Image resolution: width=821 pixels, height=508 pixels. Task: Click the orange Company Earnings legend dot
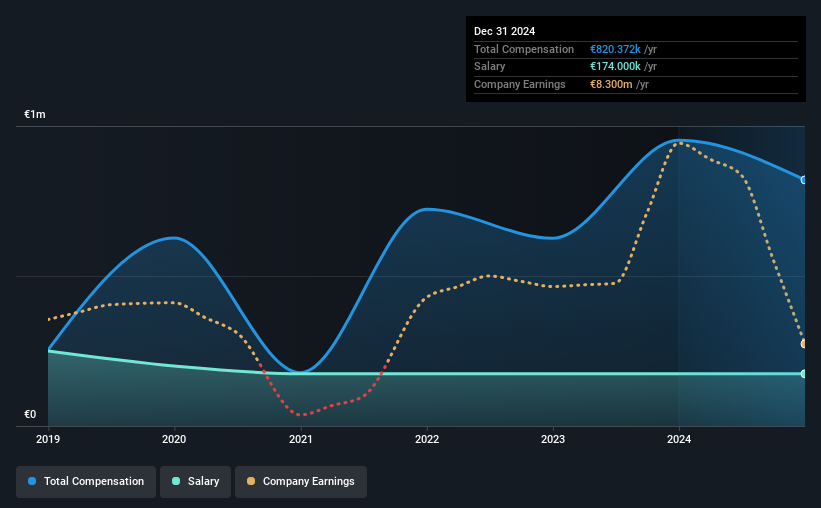[x=251, y=481]
